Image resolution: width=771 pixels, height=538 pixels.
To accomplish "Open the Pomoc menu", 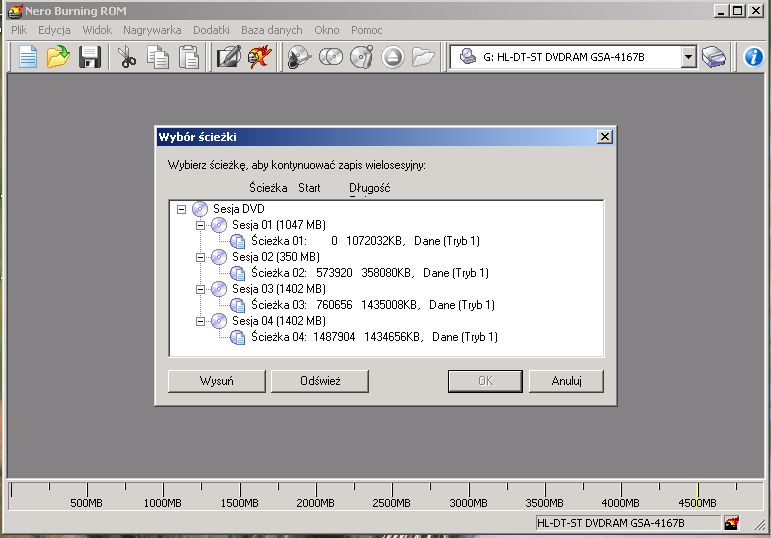I will point(366,30).
